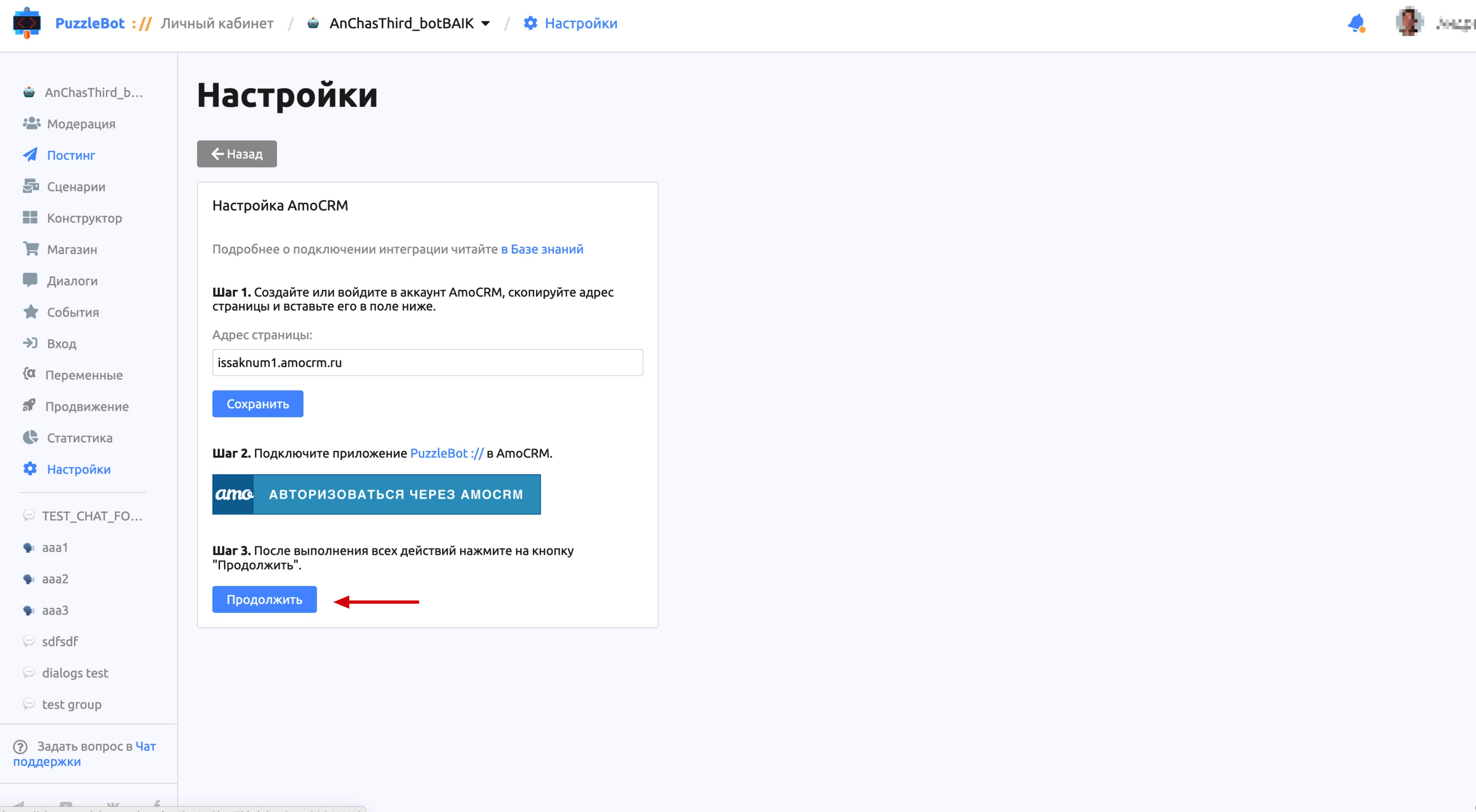Click the Posting paper plane icon

[30, 155]
